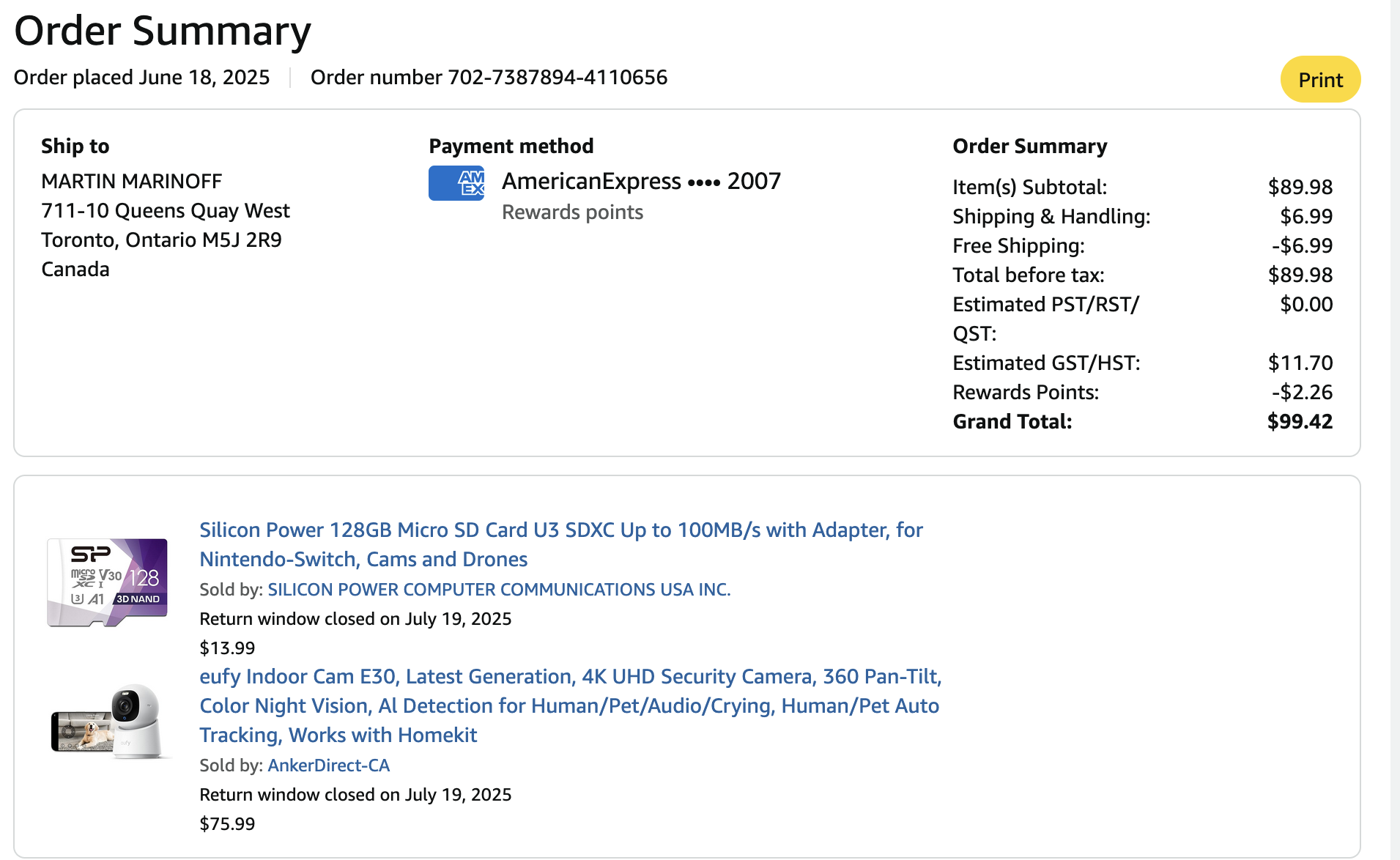
Task: Click the Free Shipping discount -$6.99
Action: pyautogui.click(x=1302, y=246)
